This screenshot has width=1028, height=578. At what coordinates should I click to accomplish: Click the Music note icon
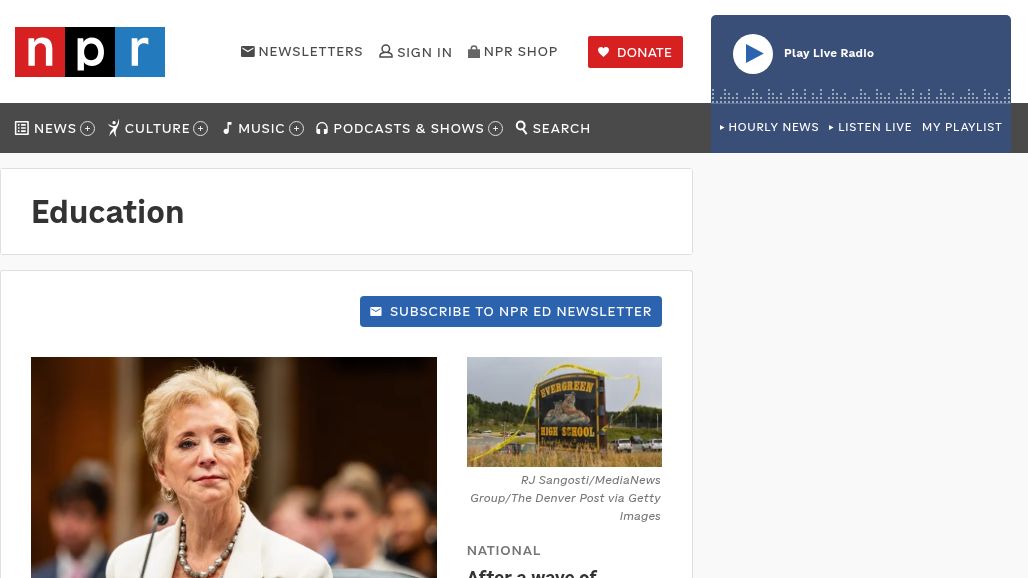(228, 128)
